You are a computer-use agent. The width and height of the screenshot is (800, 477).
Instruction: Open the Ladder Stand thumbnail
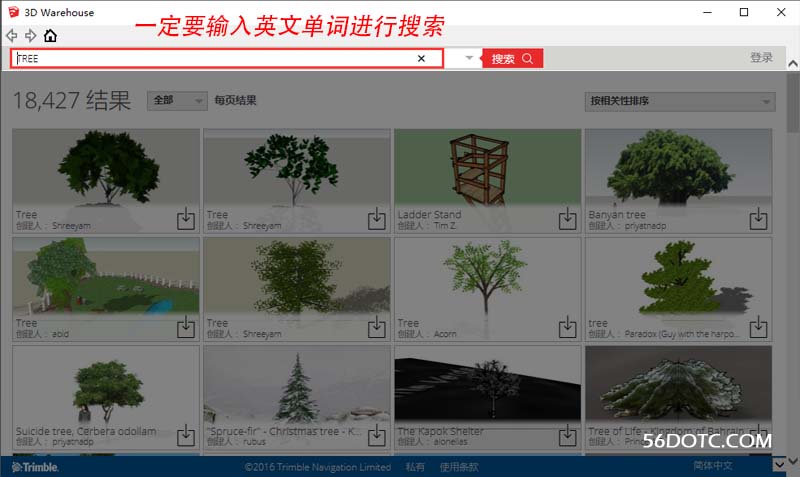487,167
